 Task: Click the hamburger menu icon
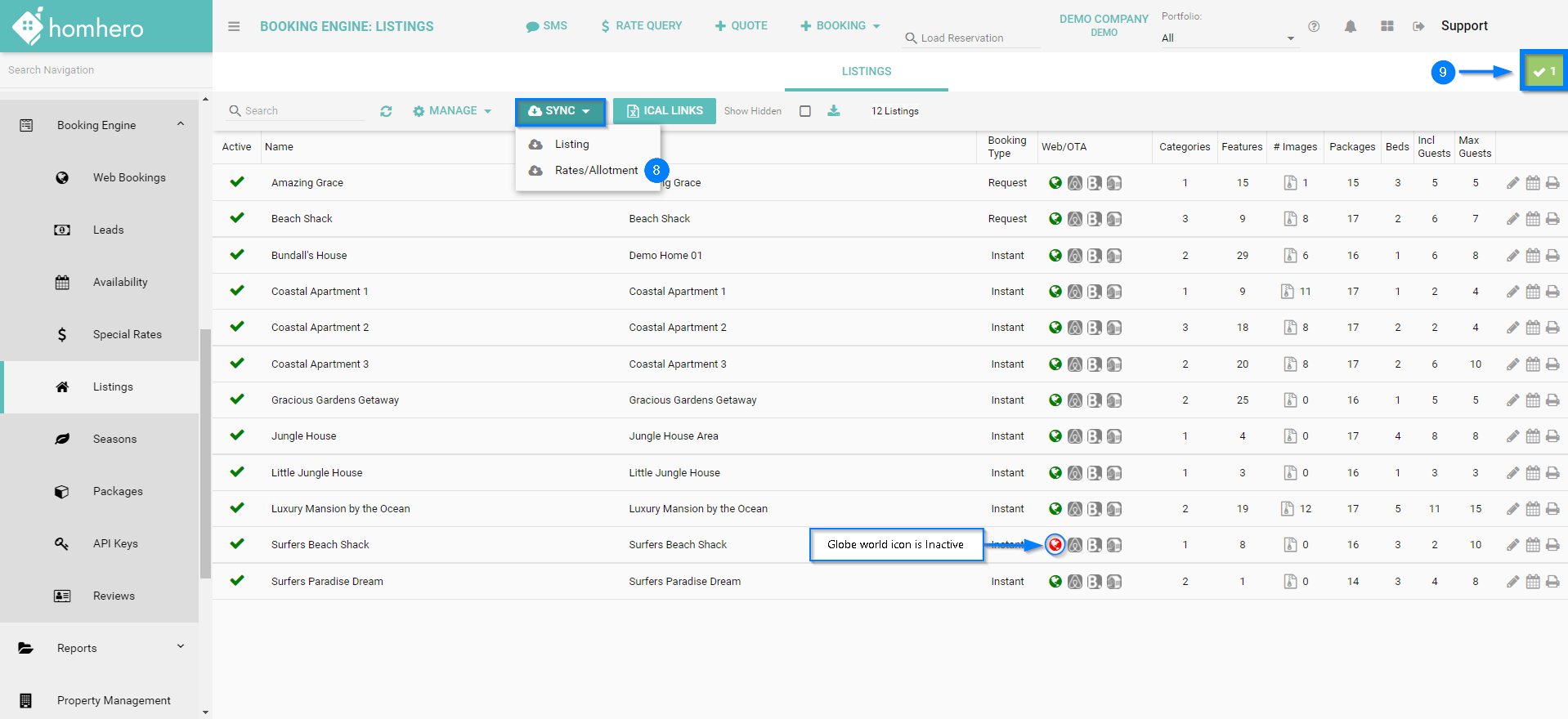[x=234, y=26]
